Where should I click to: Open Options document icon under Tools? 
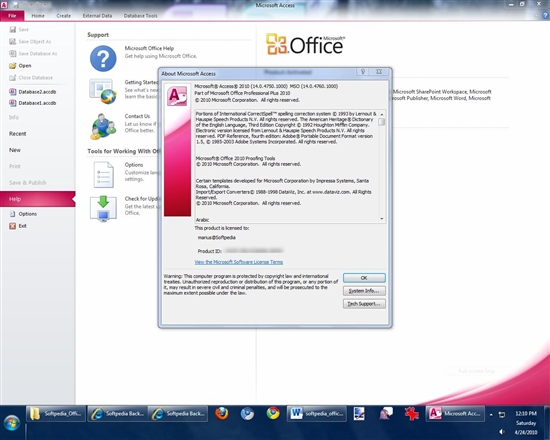pyautogui.click(x=103, y=174)
